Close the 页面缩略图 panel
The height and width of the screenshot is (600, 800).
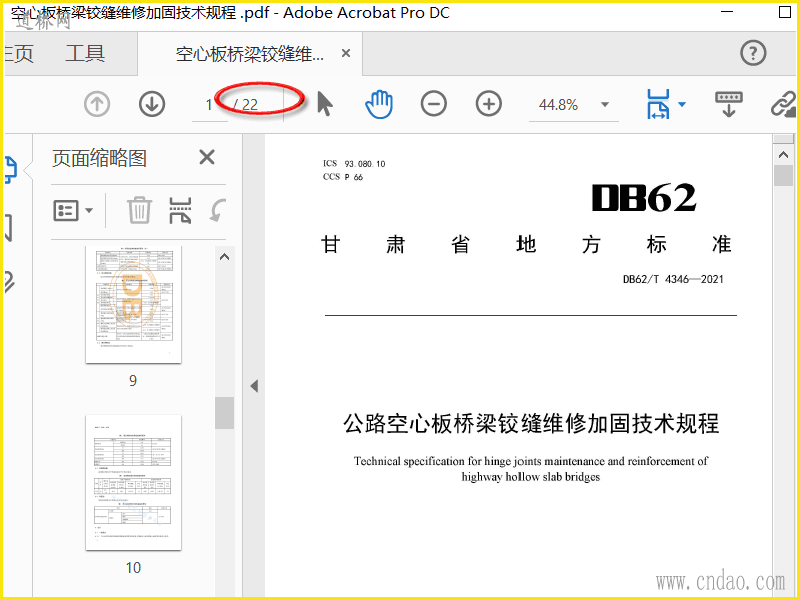(207, 157)
